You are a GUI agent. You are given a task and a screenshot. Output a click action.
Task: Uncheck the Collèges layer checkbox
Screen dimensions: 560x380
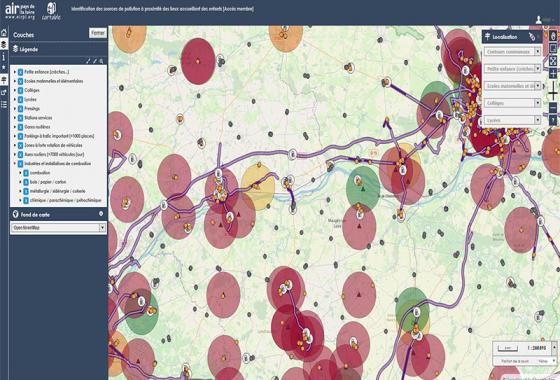(x=21, y=90)
